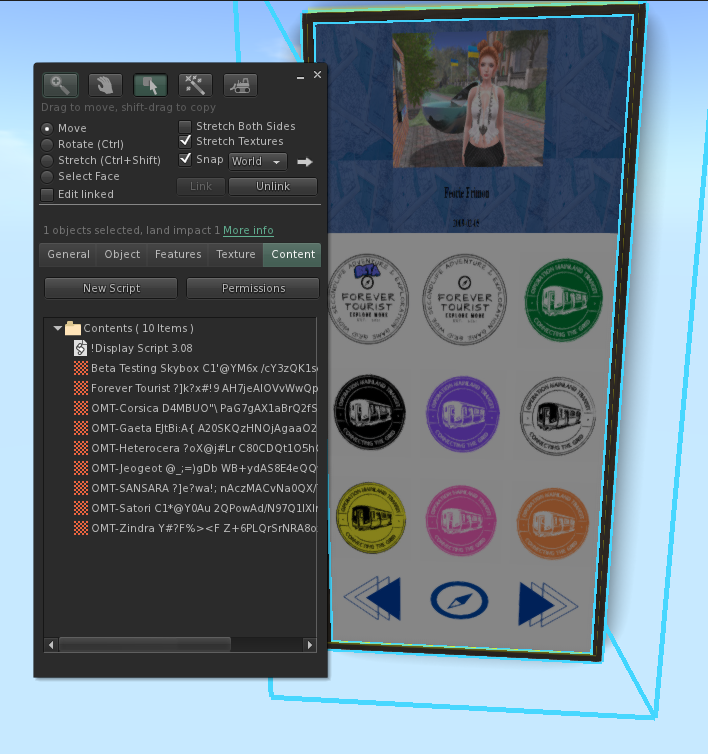The image size is (708, 754).
Task: Select the OMT-SANSARA texture item
Action: pyautogui.click(x=195, y=488)
